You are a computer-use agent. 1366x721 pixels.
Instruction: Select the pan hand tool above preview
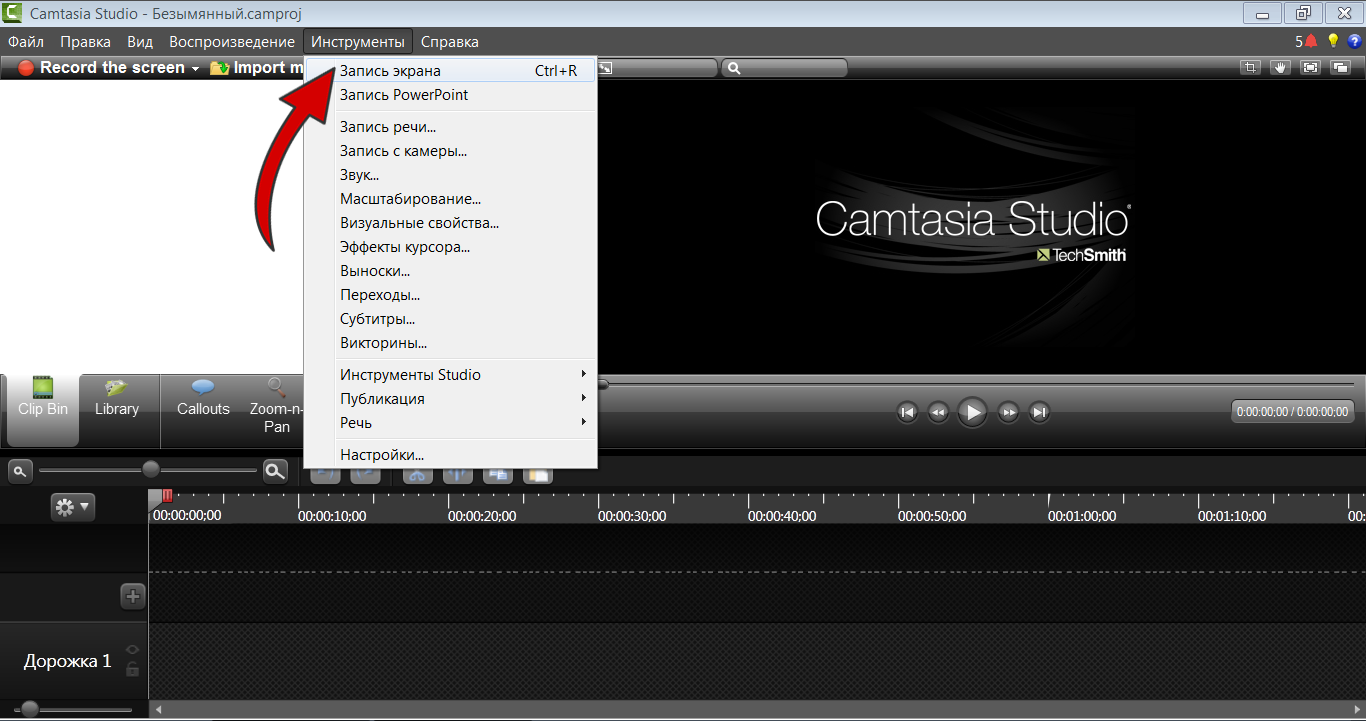coord(1280,68)
